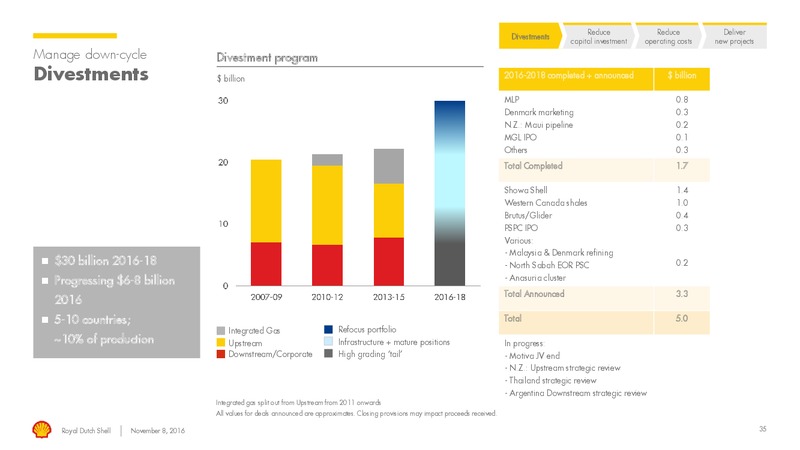Viewport: 800px width, 450px height.
Task: Select the Reduce capital investment tab
Action: tap(598, 36)
